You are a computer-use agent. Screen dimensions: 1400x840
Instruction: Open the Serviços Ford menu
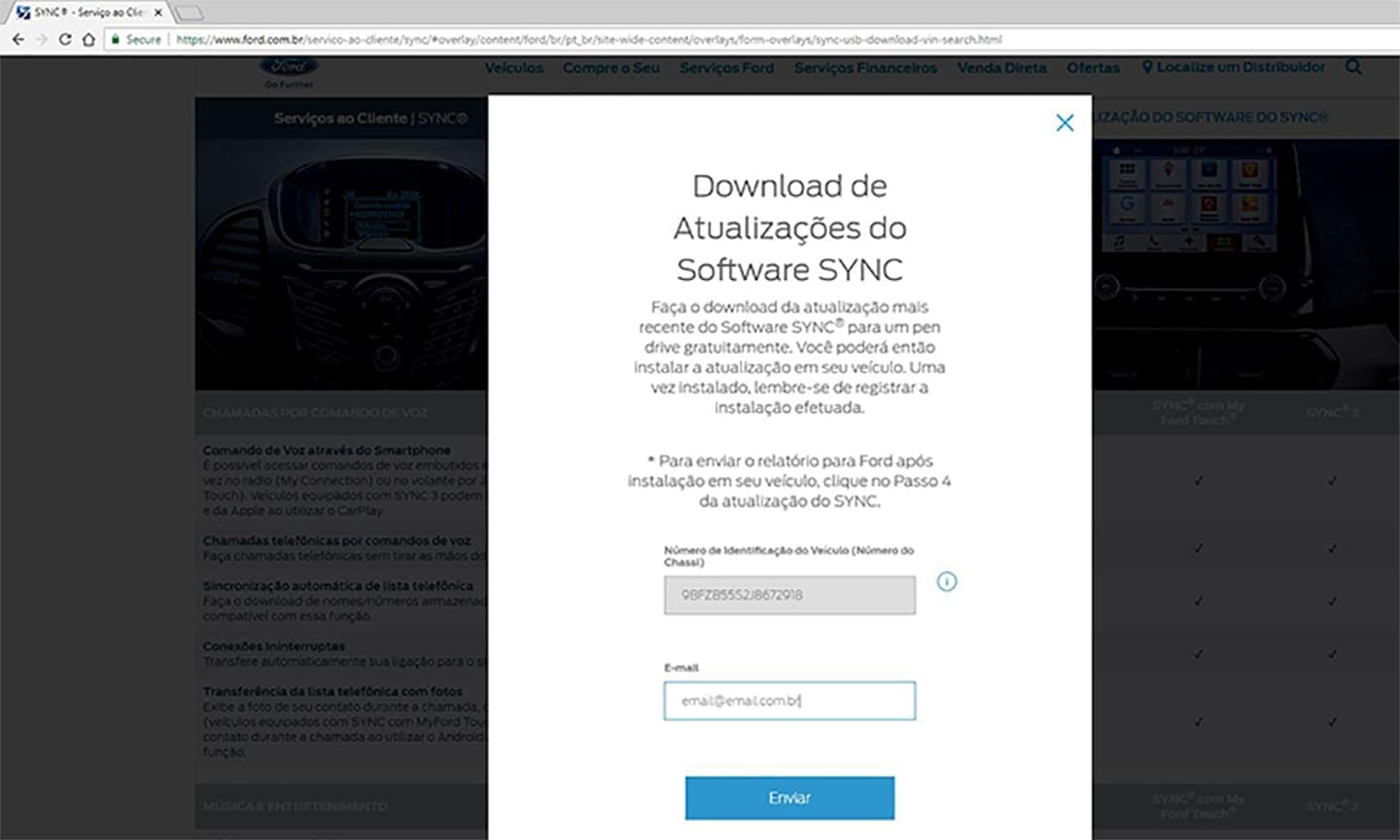pos(726,68)
